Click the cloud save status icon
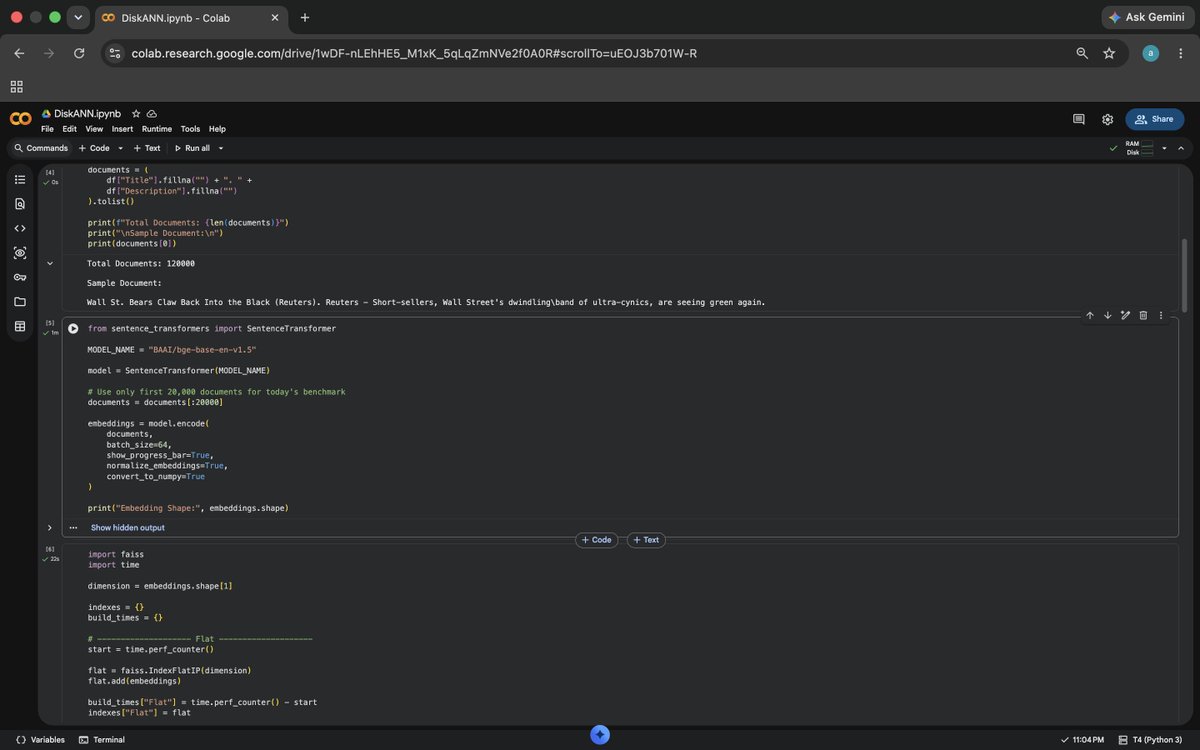1200x750 pixels. click(152, 114)
